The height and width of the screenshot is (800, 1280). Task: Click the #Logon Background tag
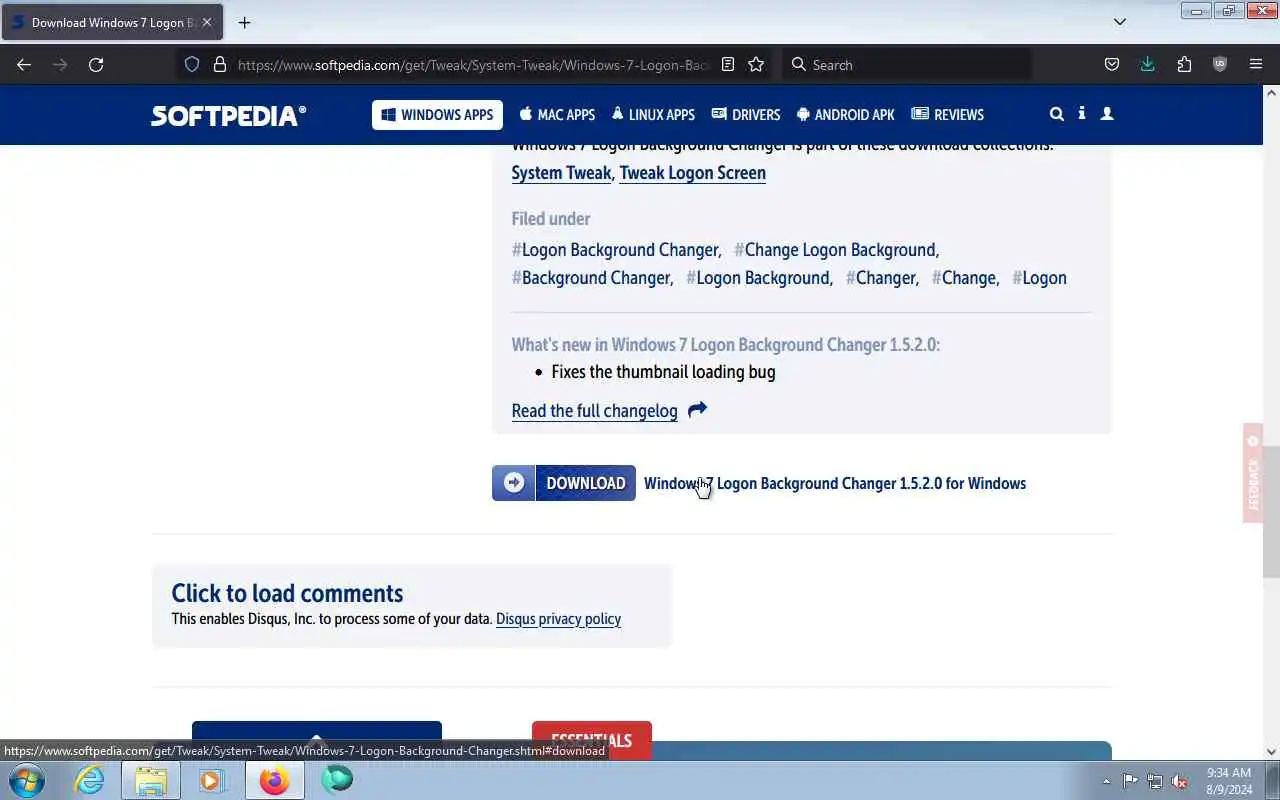click(758, 278)
